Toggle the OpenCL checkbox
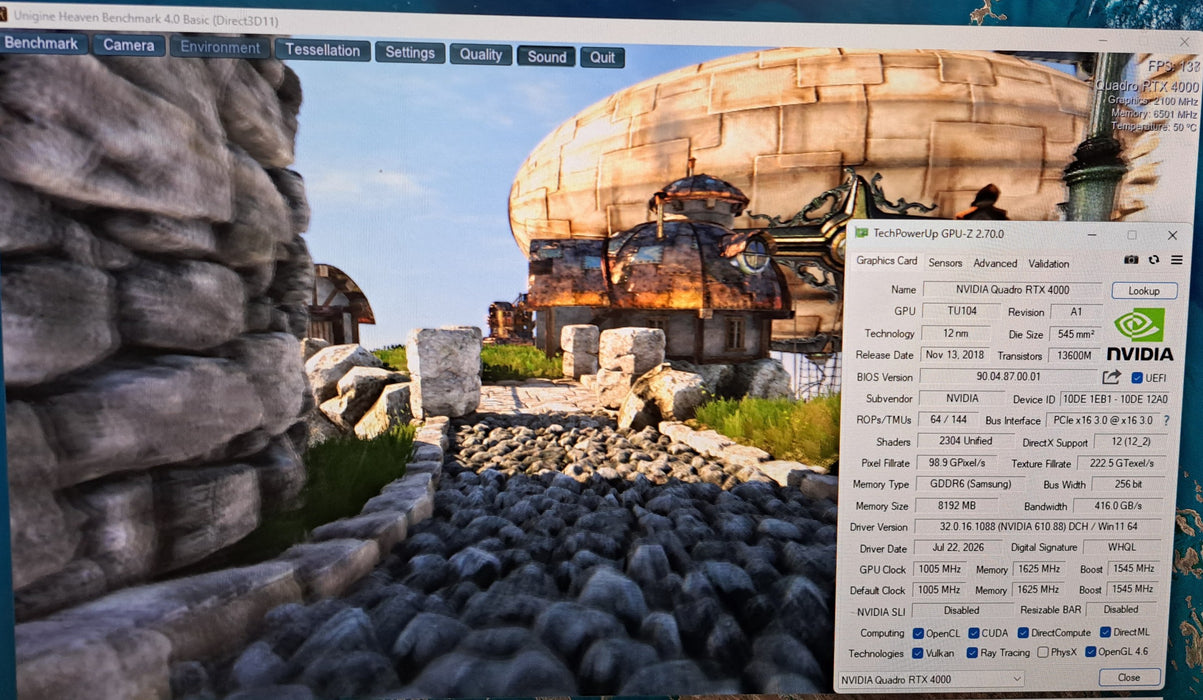The image size is (1203, 700). point(918,633)
